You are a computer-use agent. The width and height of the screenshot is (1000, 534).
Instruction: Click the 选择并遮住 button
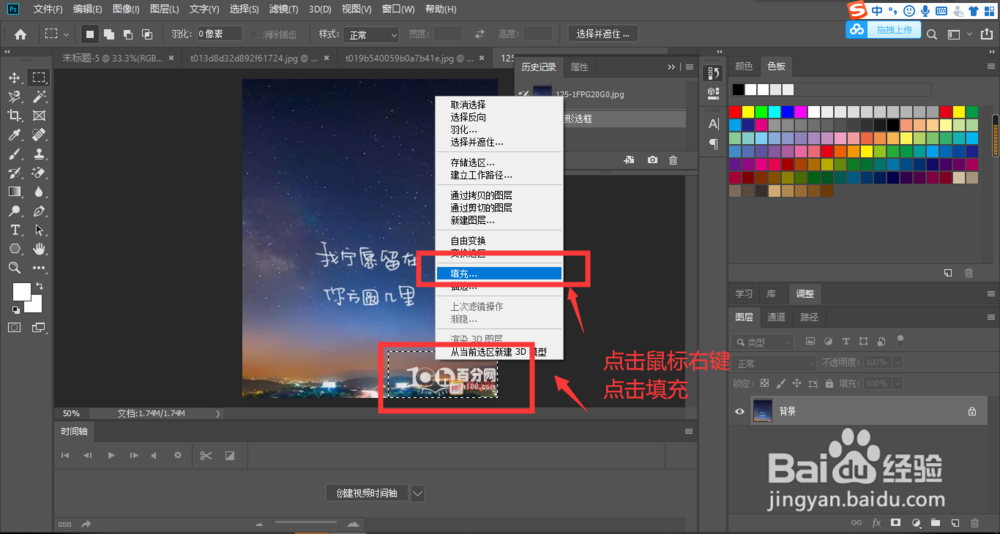coord(603,34)
